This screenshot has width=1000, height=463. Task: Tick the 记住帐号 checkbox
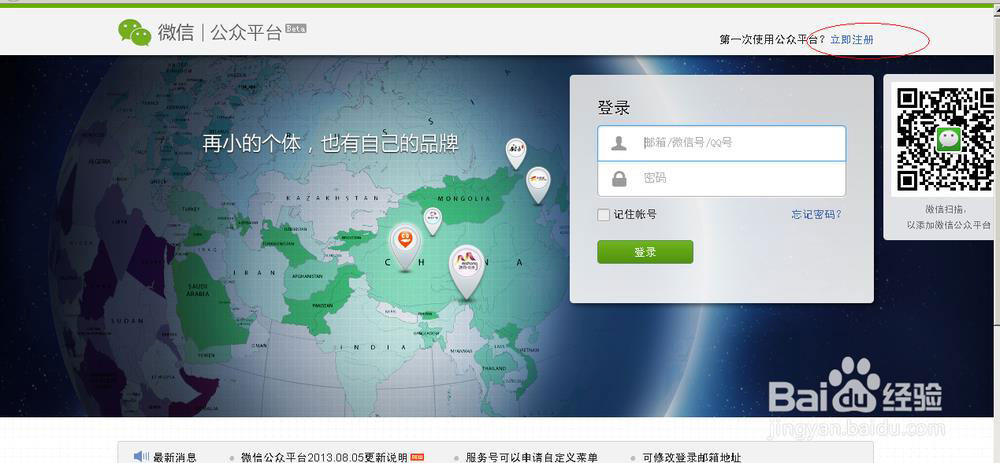(x=603, y=215)
